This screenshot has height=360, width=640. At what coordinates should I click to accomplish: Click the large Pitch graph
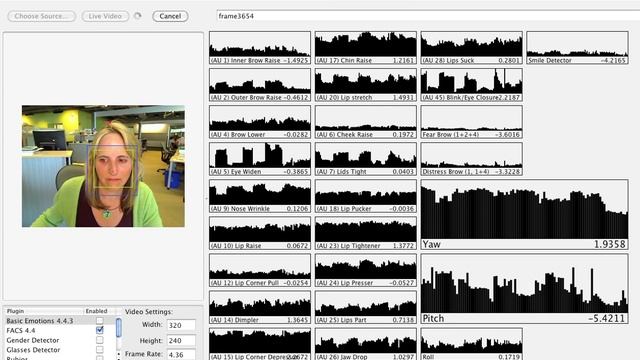coord(524,289)
